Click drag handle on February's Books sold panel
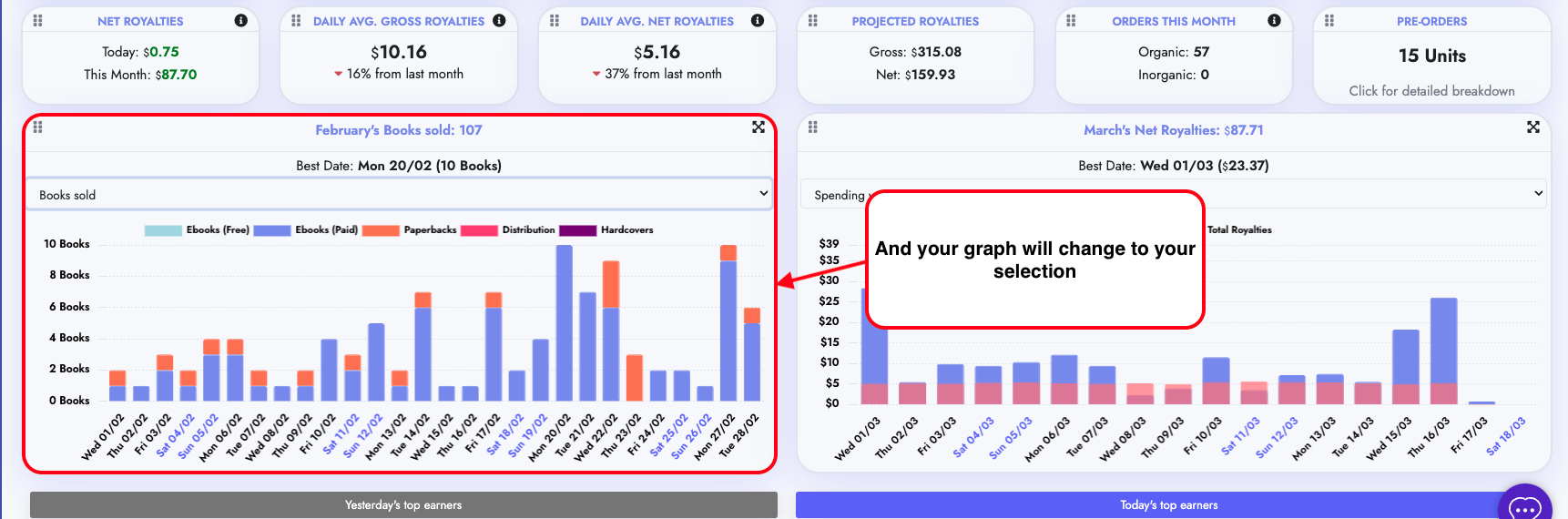 [37, 127]
